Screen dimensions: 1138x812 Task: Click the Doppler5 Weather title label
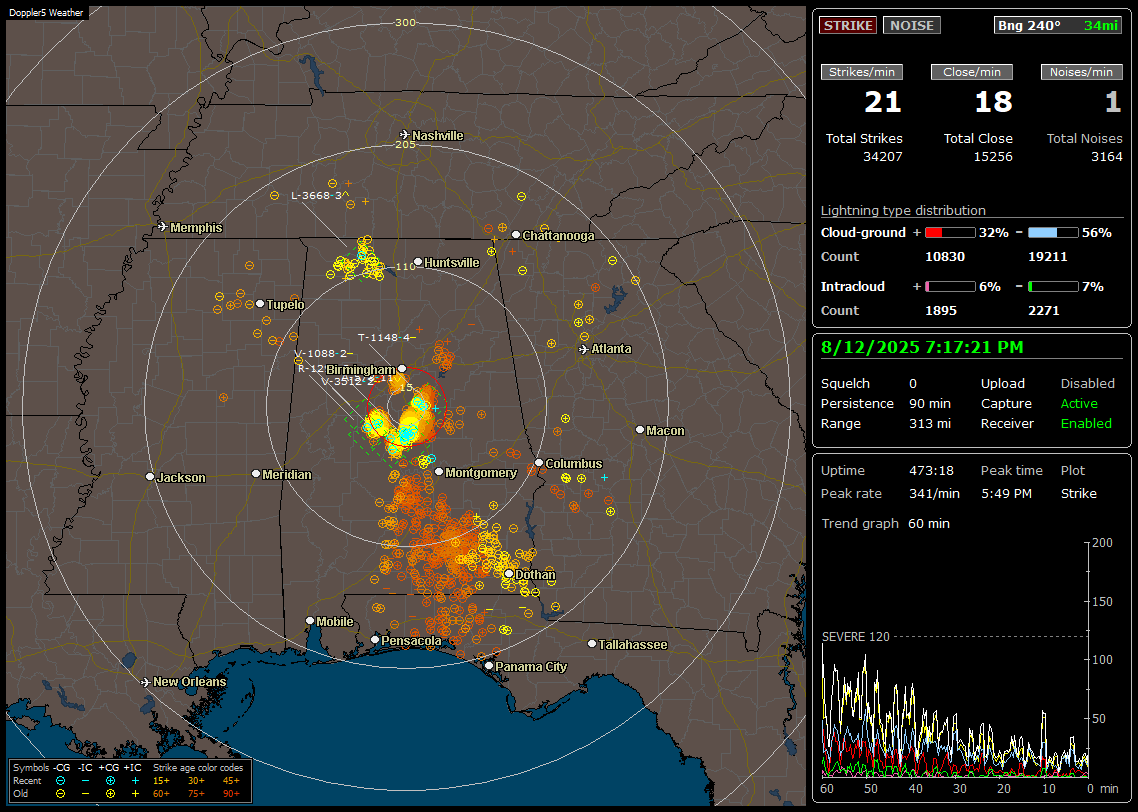pyautogui.click(x=46, y=12)
